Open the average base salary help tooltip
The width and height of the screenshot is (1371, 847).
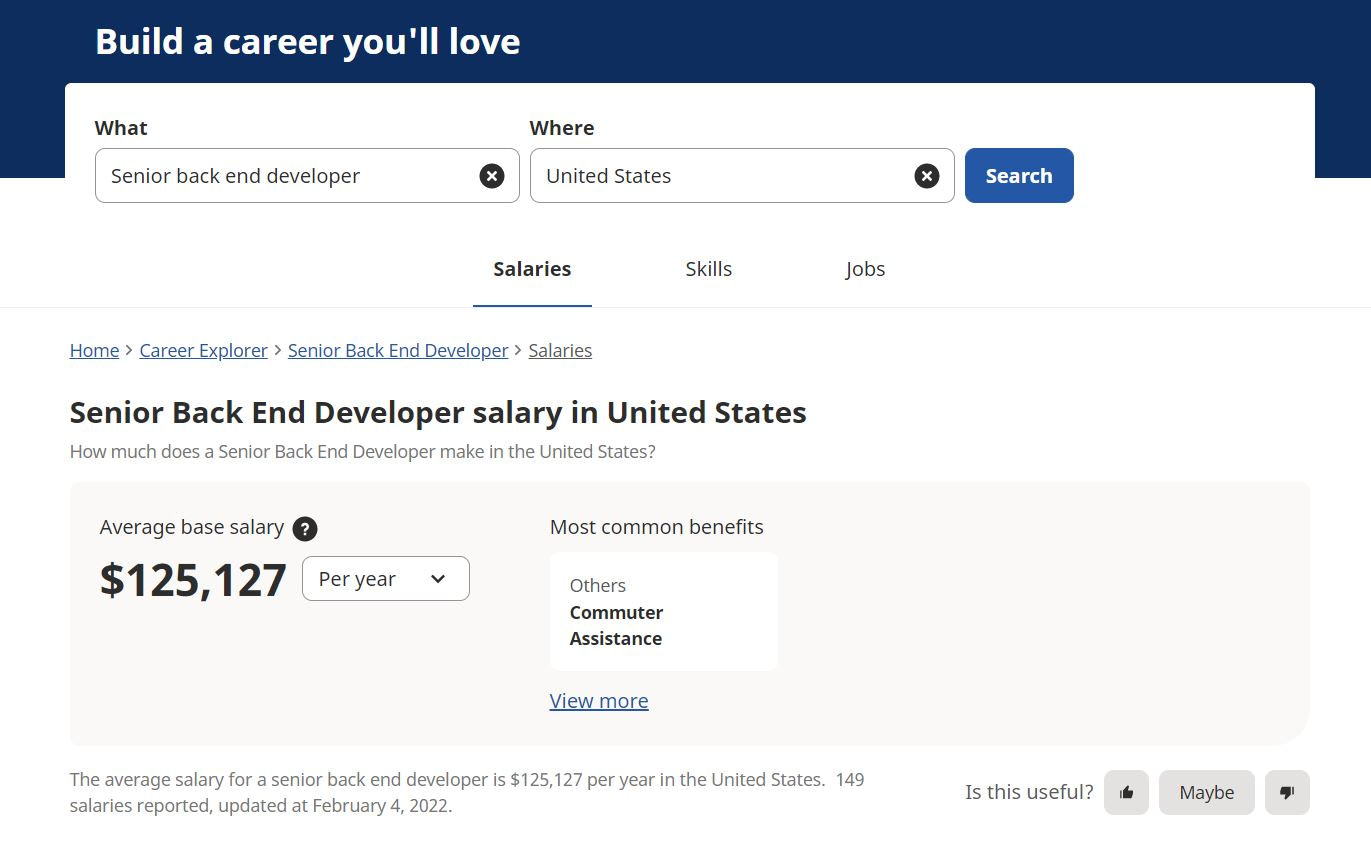(x=305, y=529)
